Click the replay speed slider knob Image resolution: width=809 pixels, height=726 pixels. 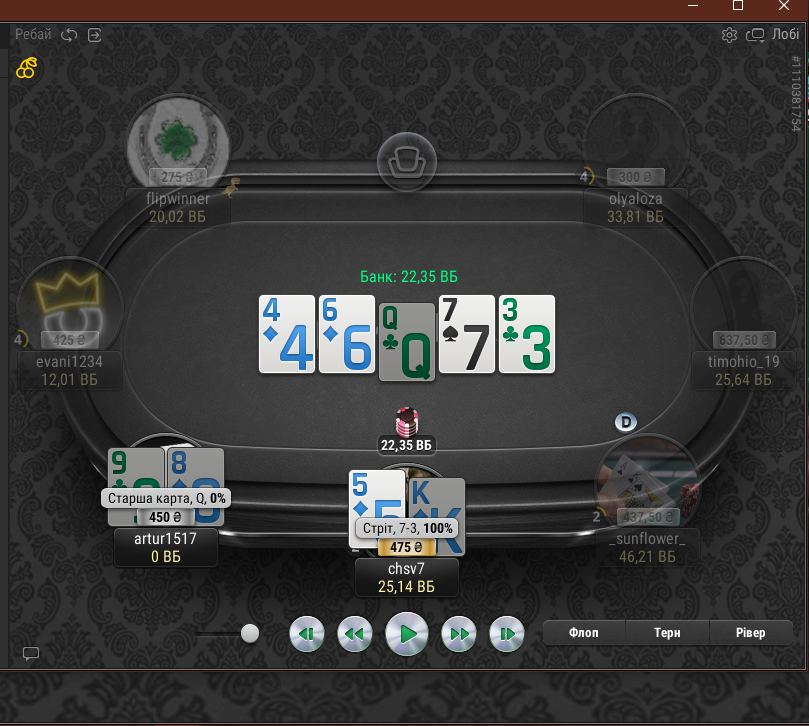(250, 633)
